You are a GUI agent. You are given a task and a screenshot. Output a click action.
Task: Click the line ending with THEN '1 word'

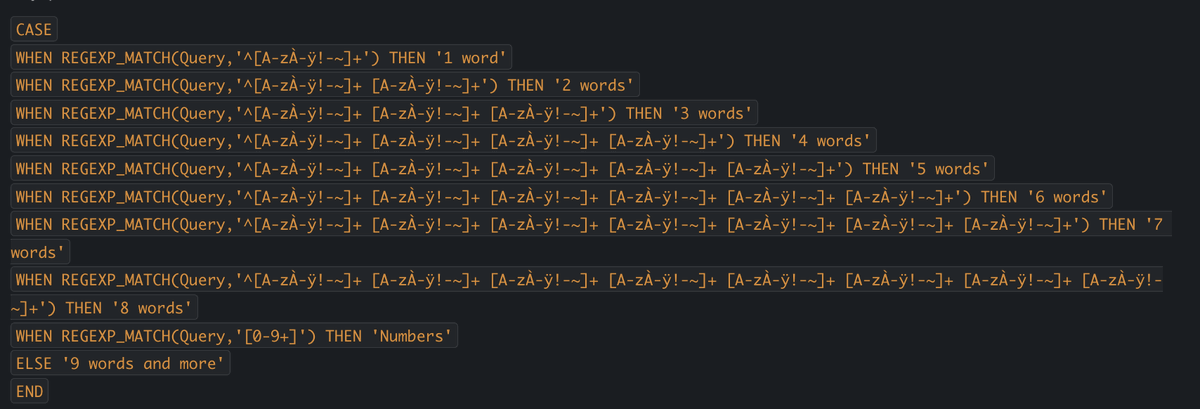click(x=263, y=58)
